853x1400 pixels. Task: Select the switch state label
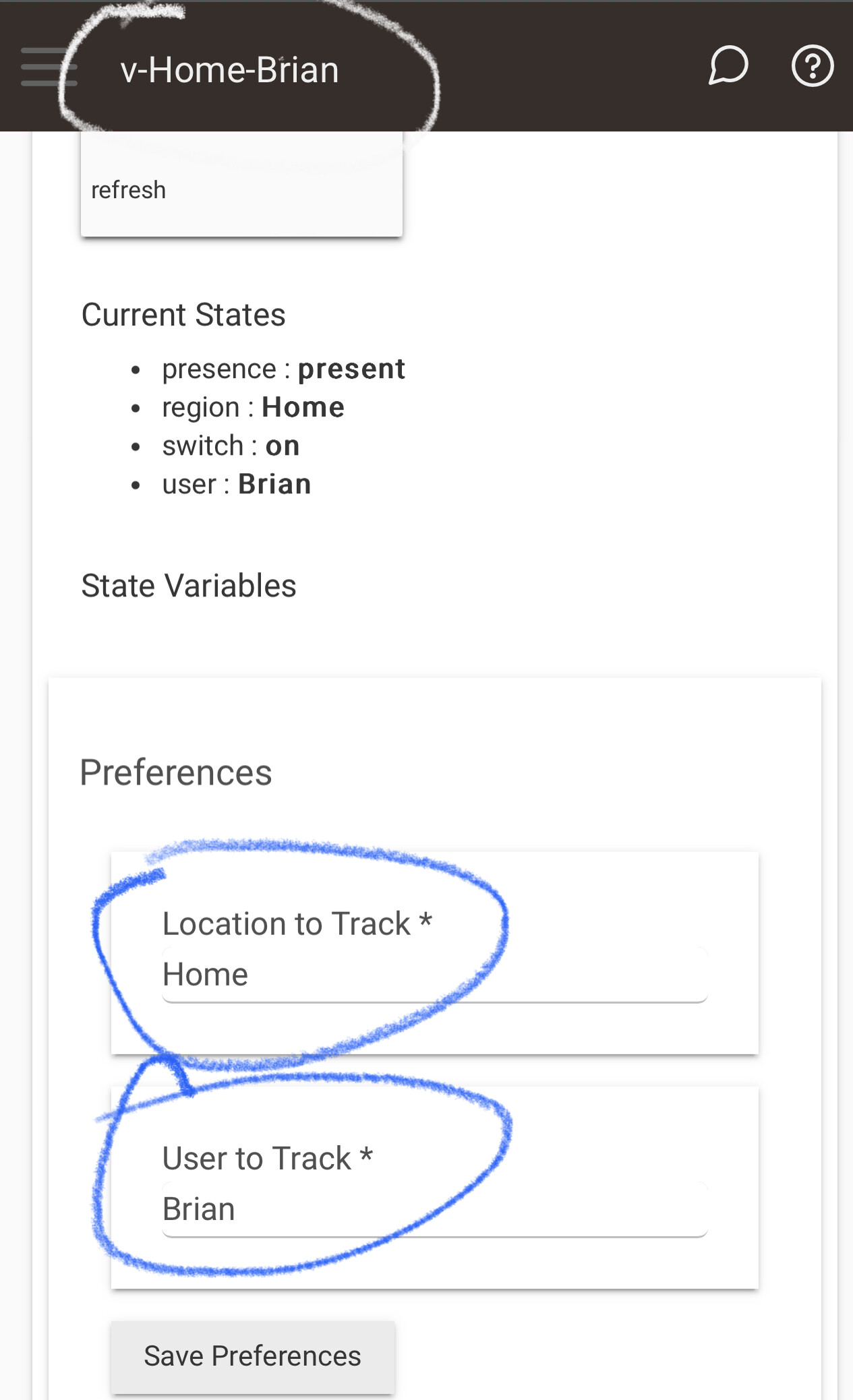(x=202, y=446)
